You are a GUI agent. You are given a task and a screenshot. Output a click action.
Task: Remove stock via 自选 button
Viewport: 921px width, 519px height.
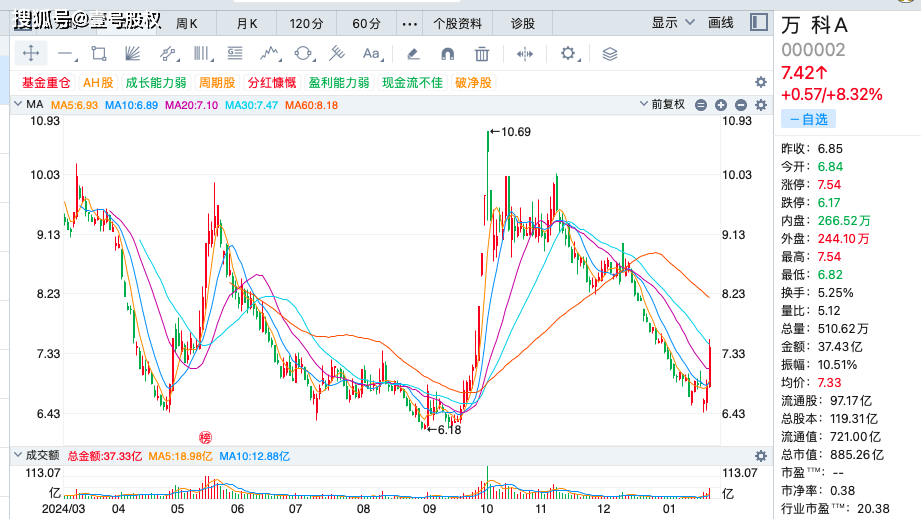click(x=808, y=119)
